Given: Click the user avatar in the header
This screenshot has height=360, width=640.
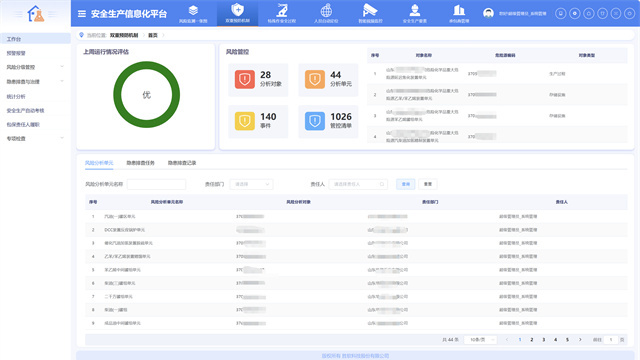Looking at the screenshot, I should 488,13.
